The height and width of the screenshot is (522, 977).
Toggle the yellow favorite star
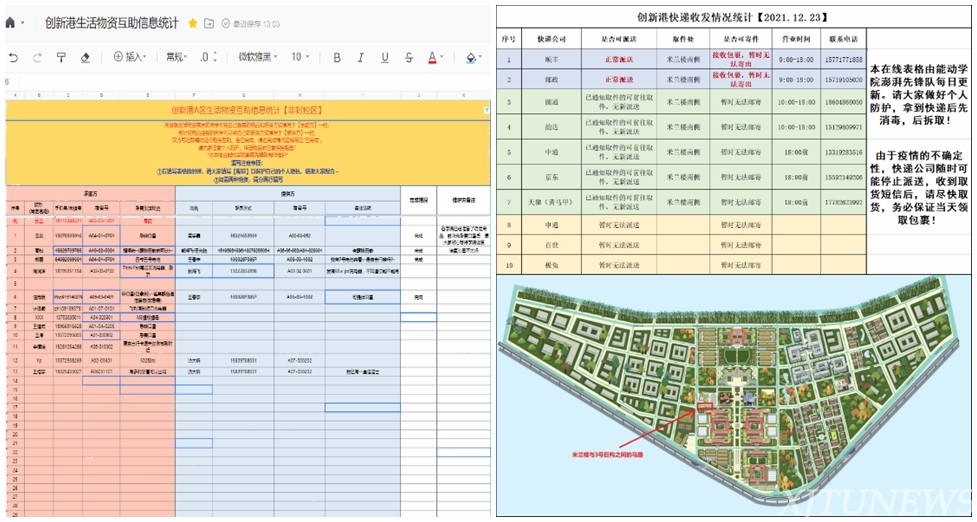[x=193, y=23]
